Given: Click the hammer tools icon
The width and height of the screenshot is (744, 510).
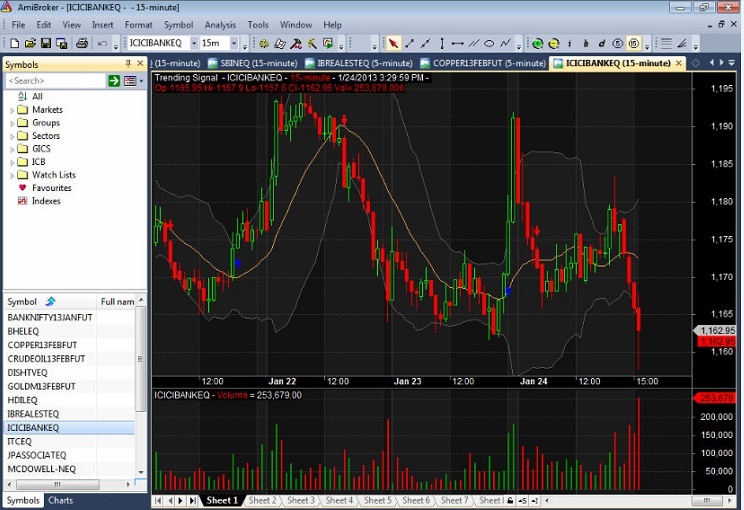Looking at the screenshot, I should click(296, 44).
